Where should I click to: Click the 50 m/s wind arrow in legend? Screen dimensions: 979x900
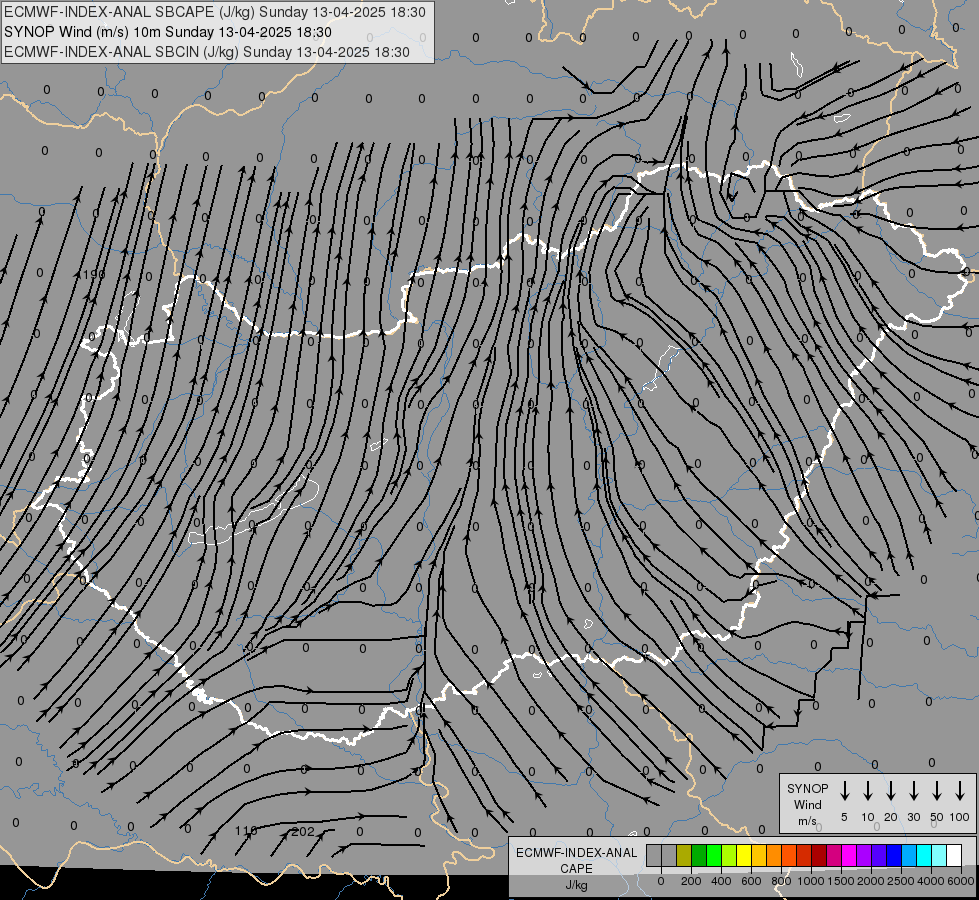937,791
